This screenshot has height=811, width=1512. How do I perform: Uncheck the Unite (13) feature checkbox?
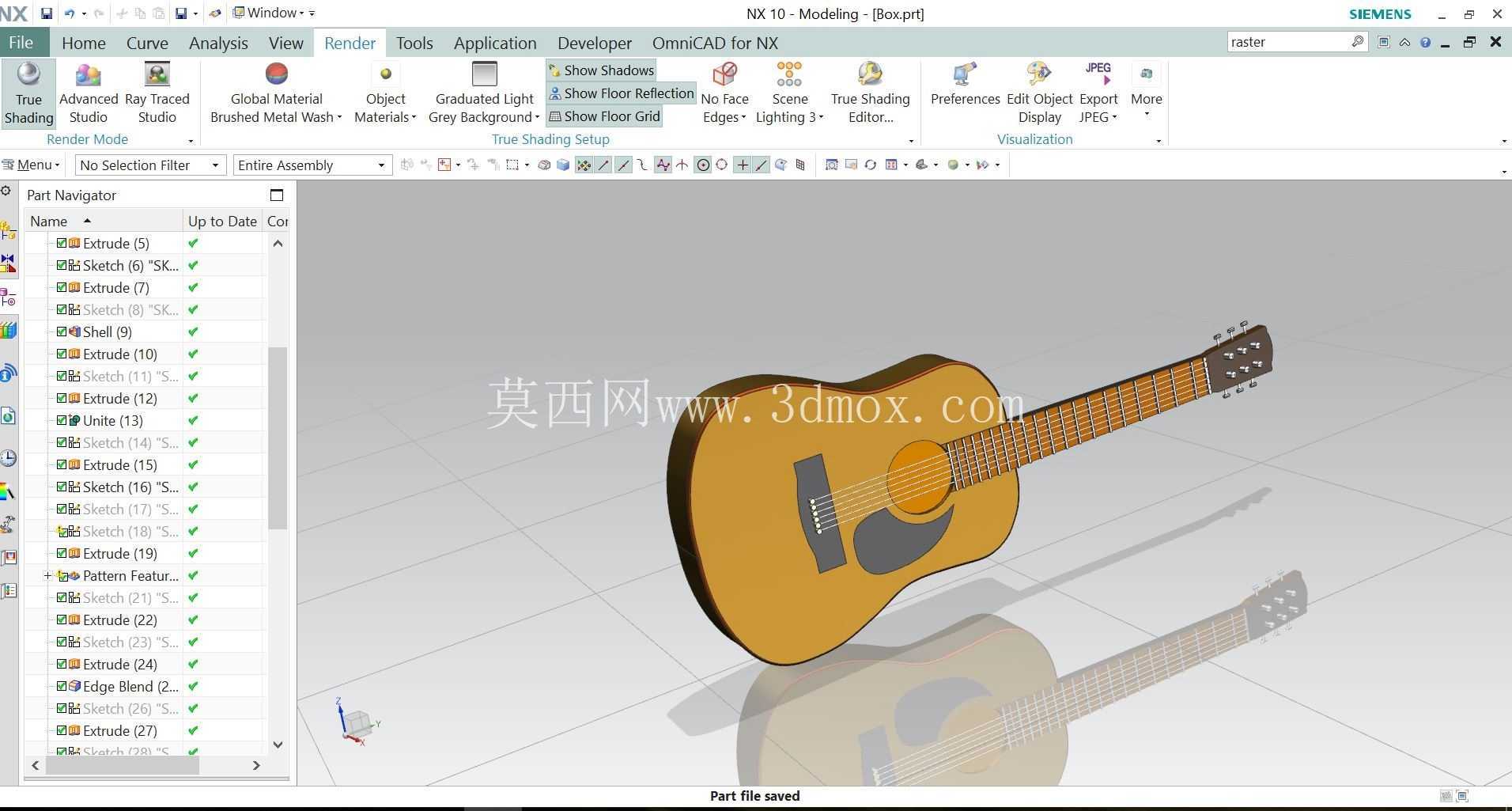point(62,420)
